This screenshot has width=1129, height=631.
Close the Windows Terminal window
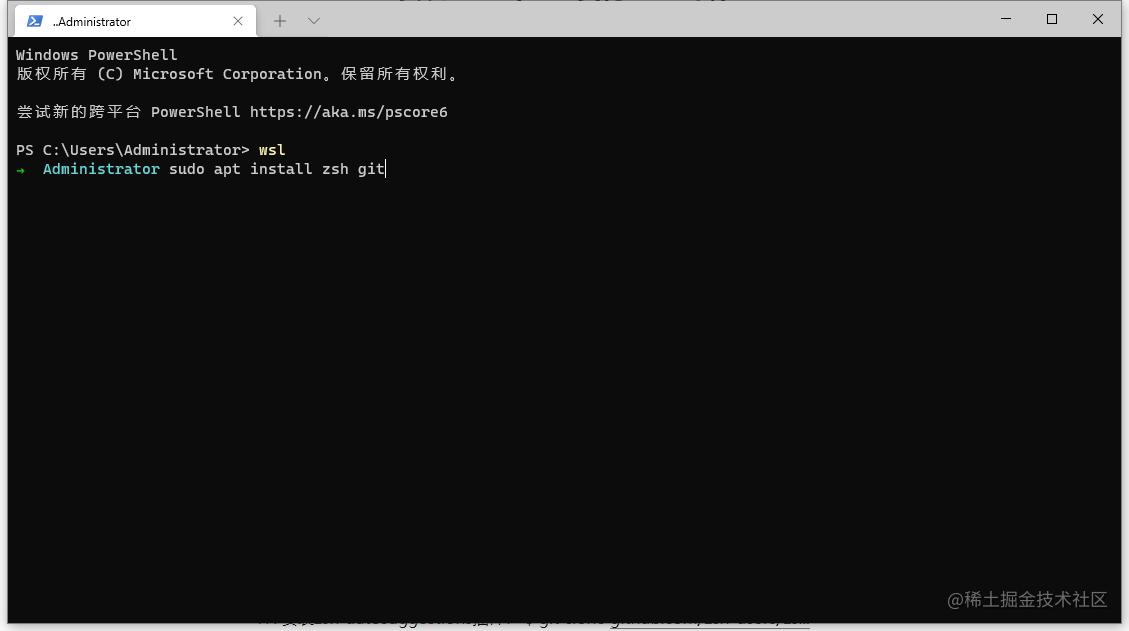[x=1098, y=19]
